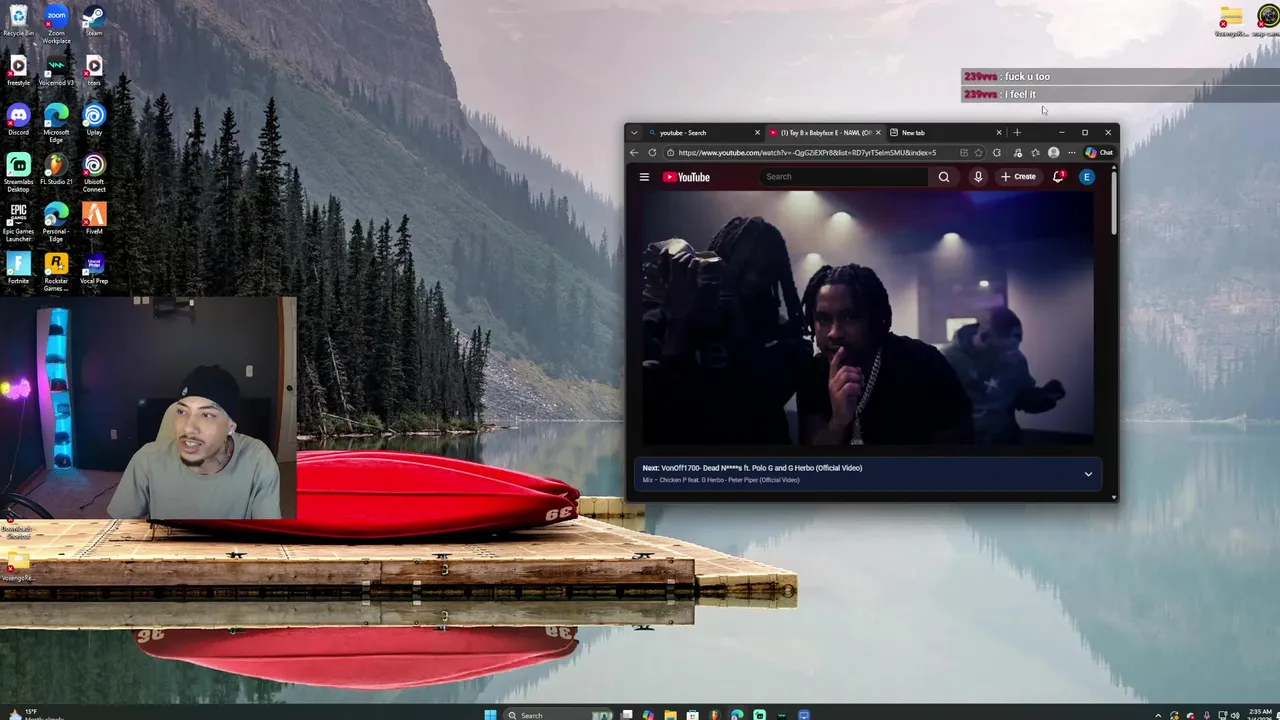Open Fortnite desktop shortcut
1280x720 pixels.
(x=18, y=268)
